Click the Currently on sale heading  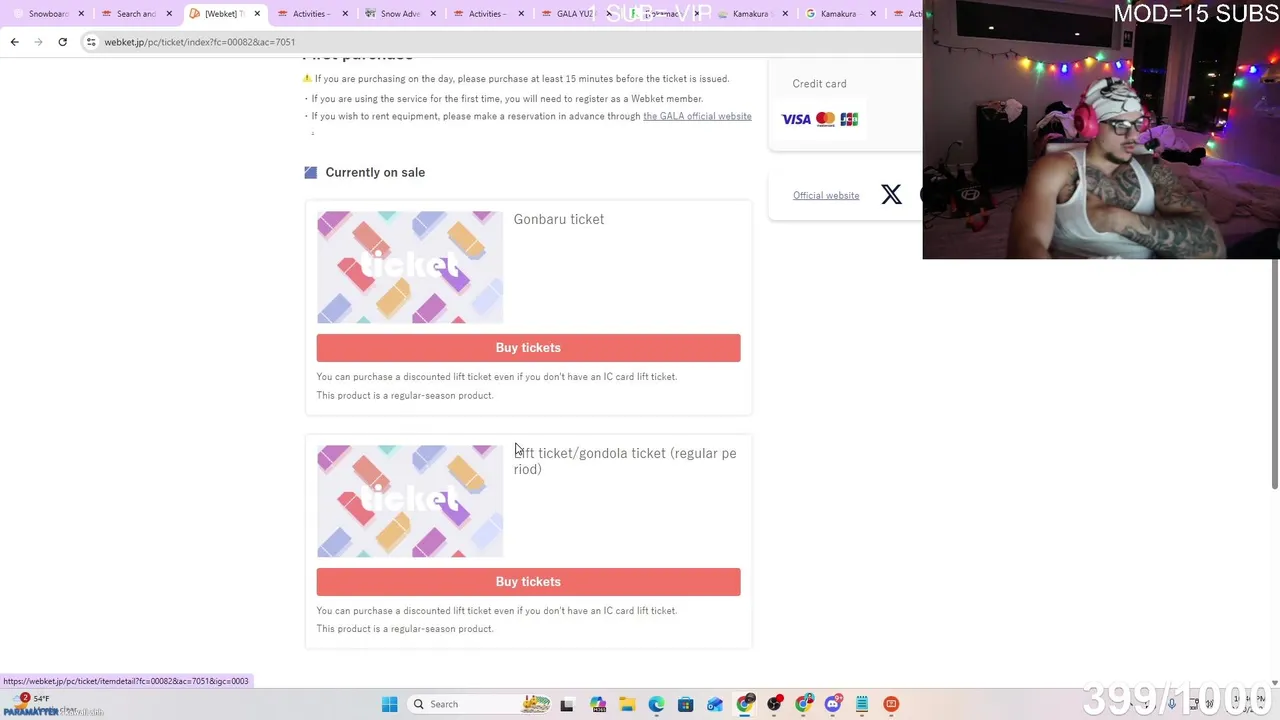375,172
